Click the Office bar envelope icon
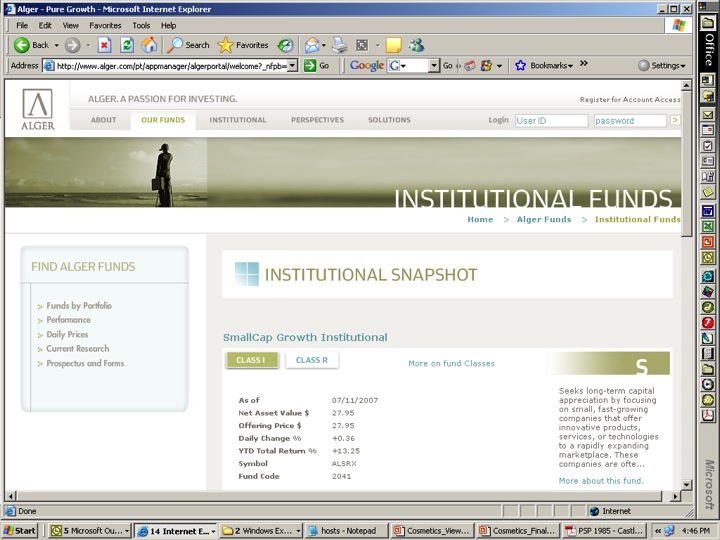This screenshot has width=720, height=540. pos(708,114)
